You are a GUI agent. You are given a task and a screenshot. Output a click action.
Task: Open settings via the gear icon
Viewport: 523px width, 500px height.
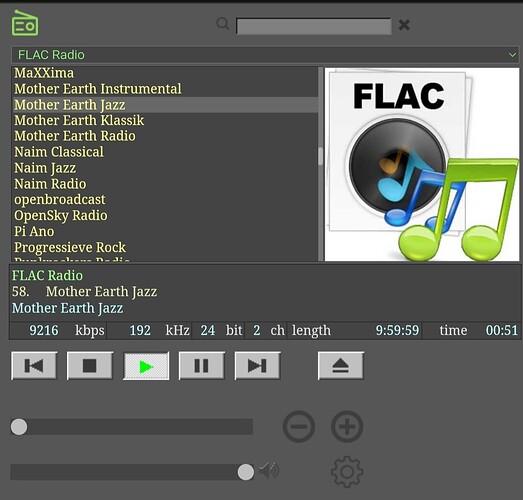(347, 472)
